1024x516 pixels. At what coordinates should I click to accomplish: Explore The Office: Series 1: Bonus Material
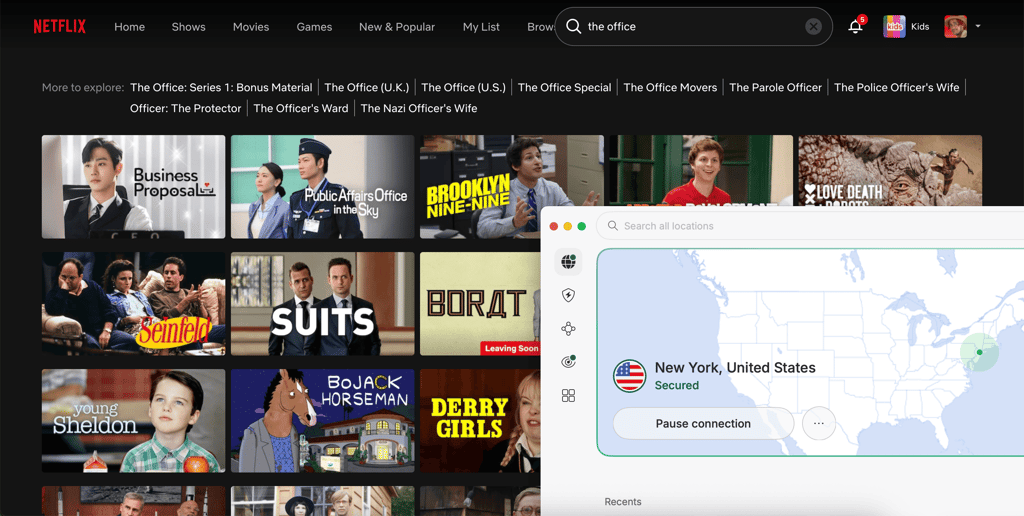(x=221, y=87)
